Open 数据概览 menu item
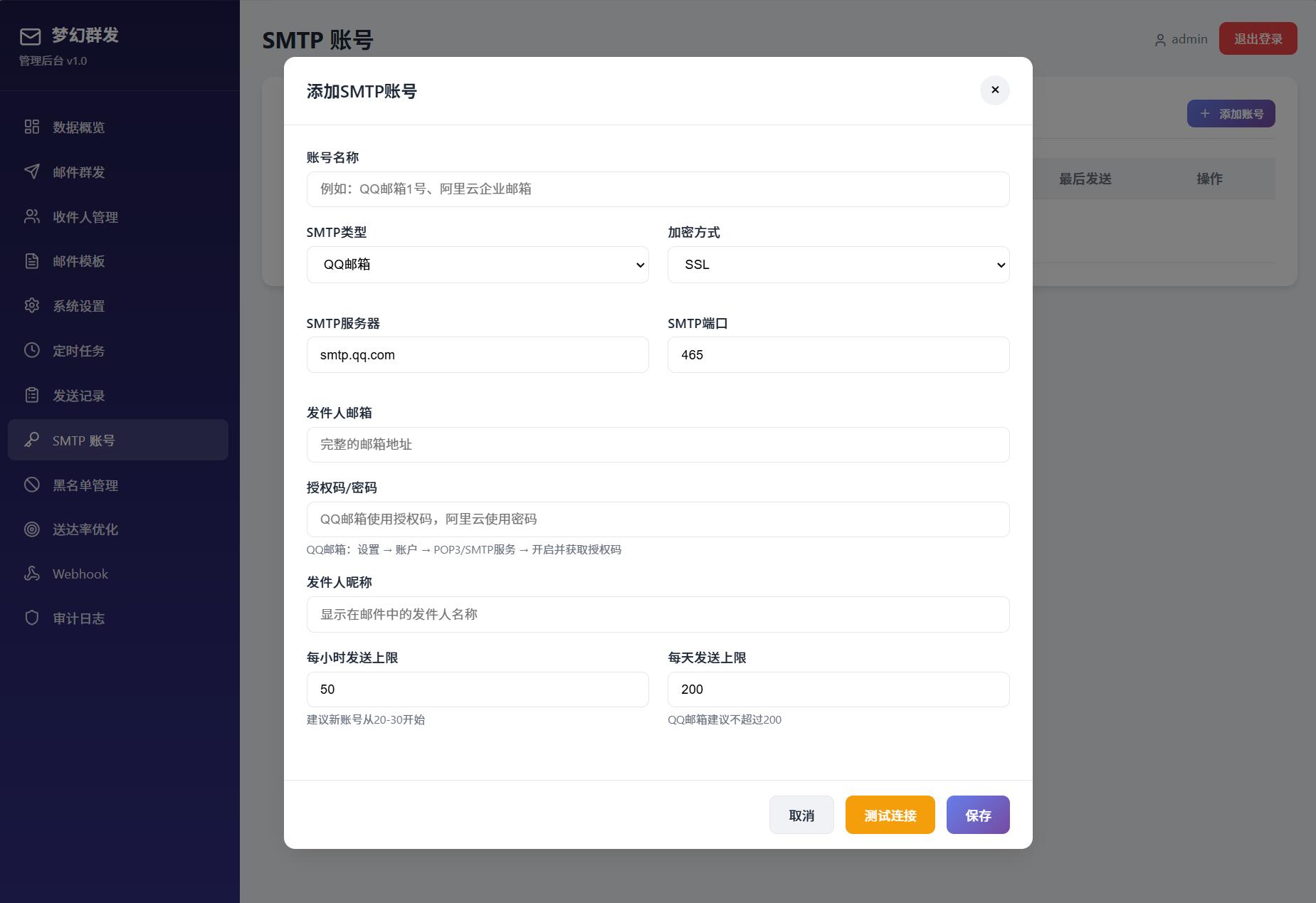 [x=118, y=127]
